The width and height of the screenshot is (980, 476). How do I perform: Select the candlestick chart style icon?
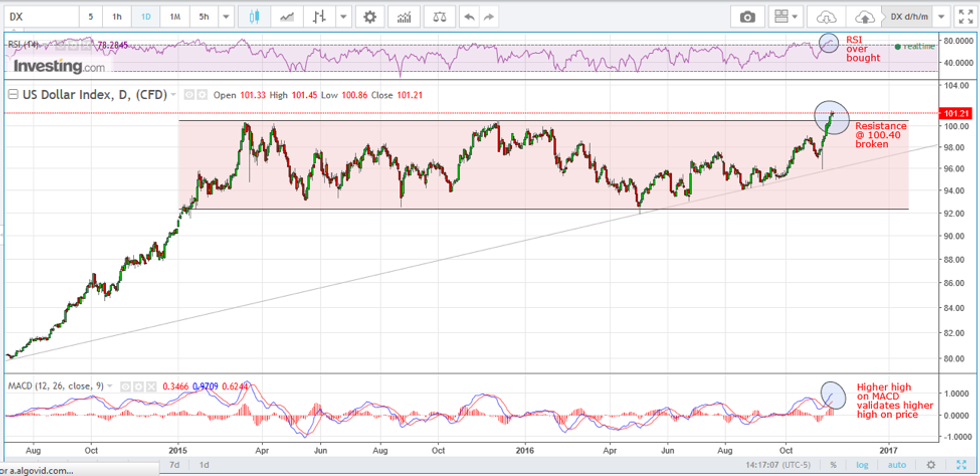pos(253,17)
